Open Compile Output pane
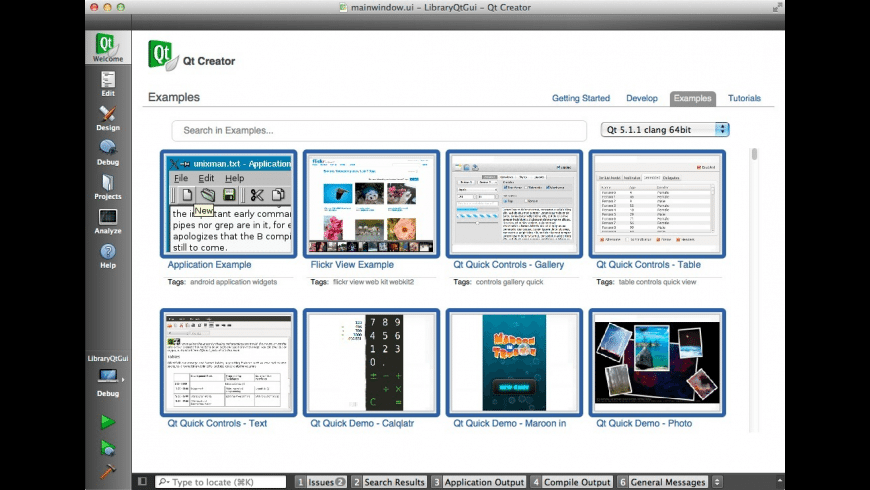 [x=571, y=482]
